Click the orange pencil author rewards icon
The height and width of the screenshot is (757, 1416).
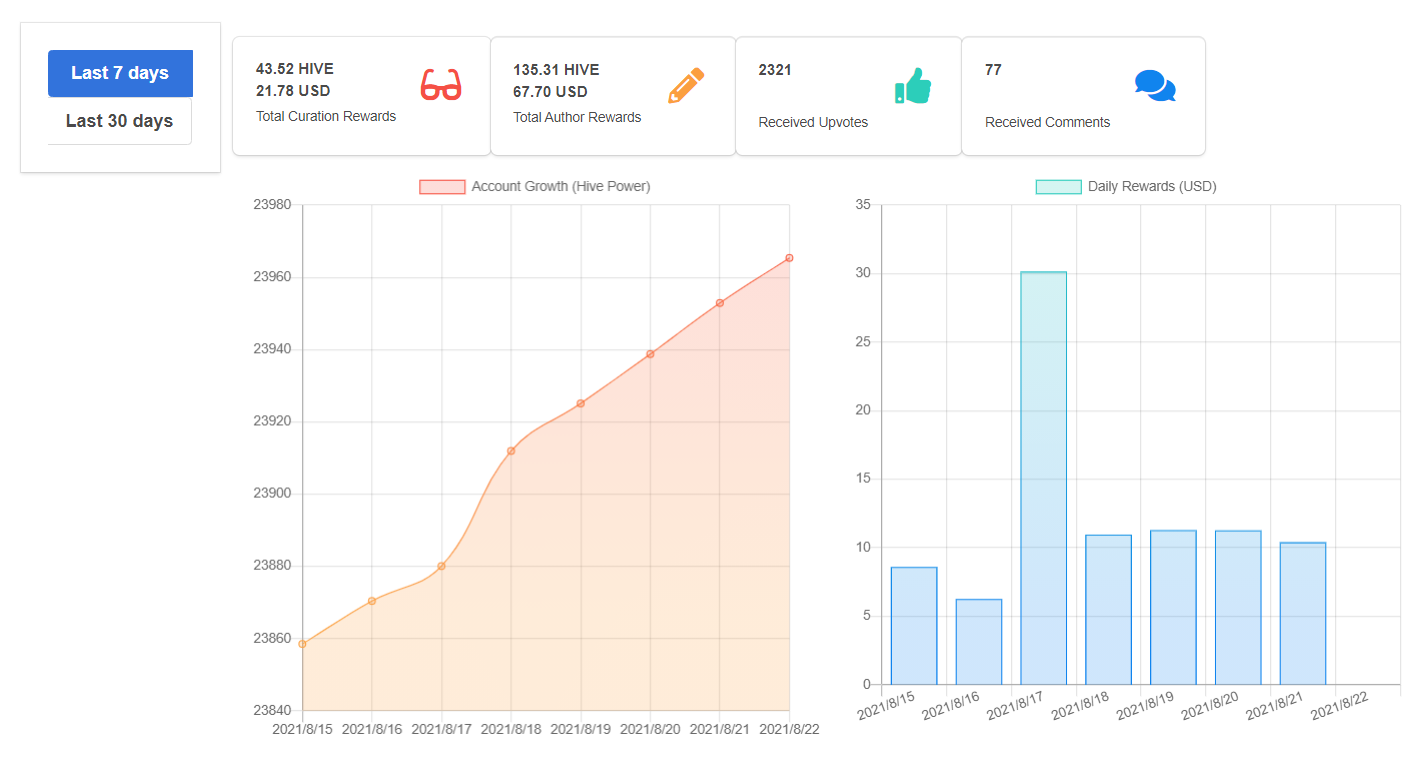click(686, 86)
